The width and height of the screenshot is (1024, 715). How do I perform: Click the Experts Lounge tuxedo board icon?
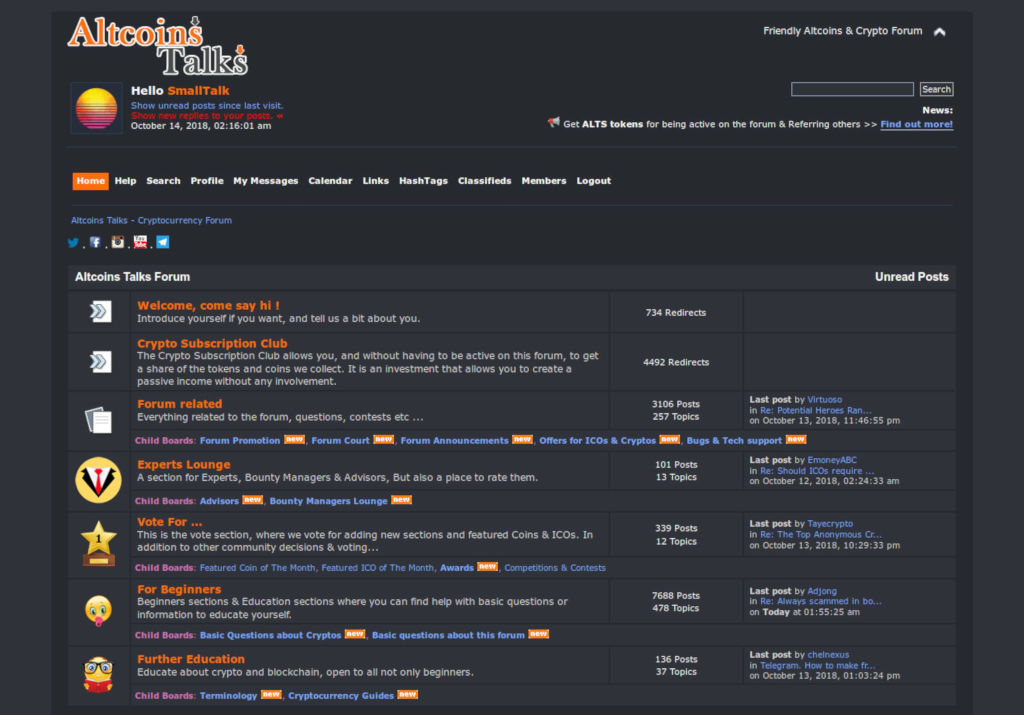point(99,480)
